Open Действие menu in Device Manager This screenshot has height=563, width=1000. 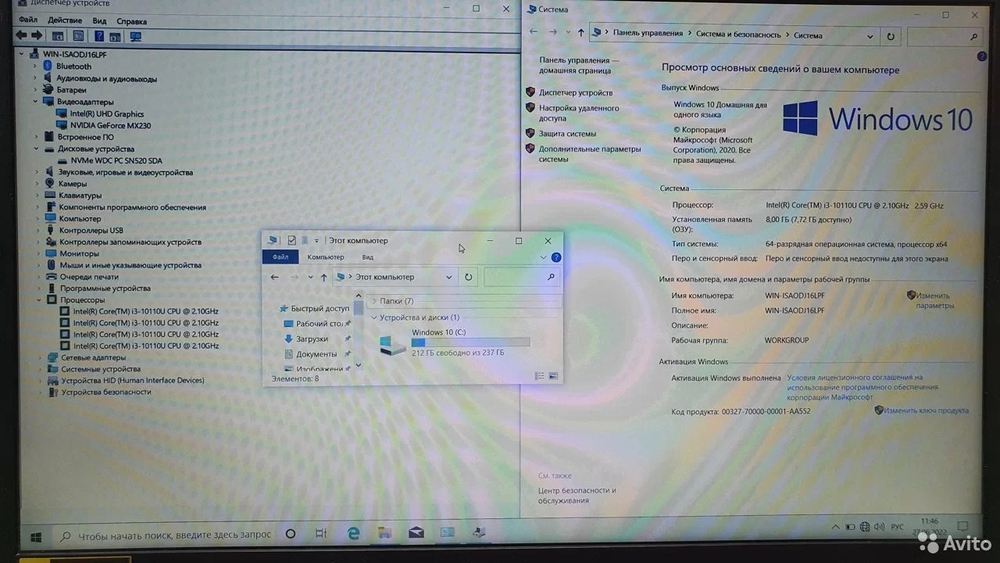tap(64, 20)
